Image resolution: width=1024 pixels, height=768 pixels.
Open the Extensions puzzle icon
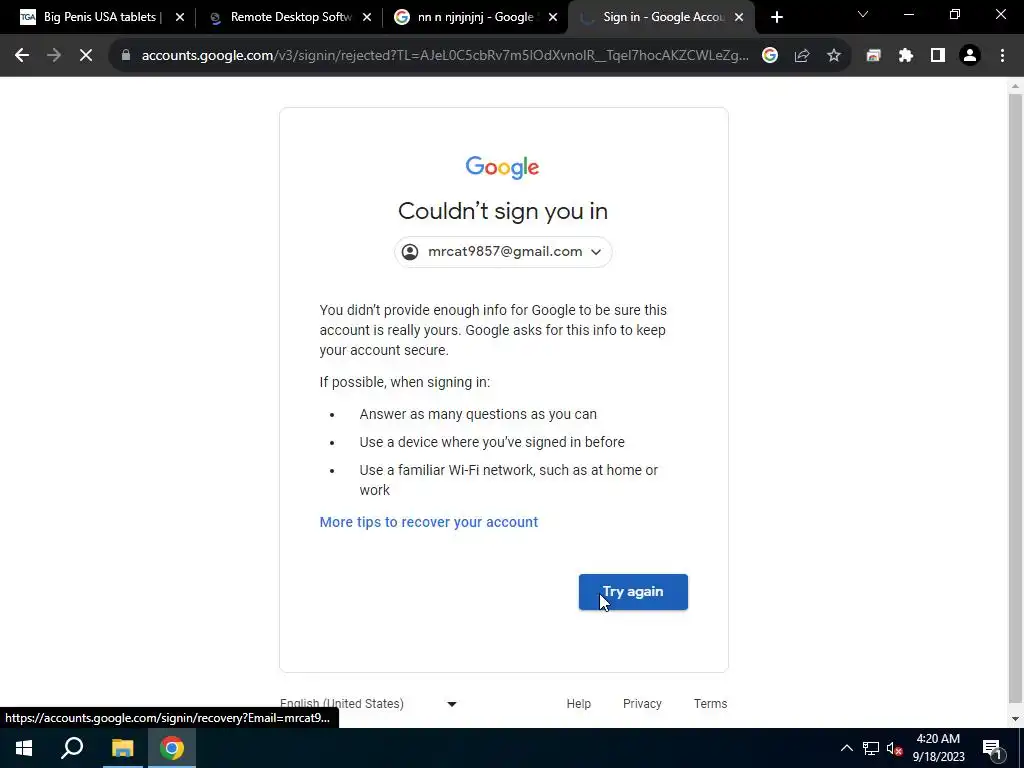[906, 56]
